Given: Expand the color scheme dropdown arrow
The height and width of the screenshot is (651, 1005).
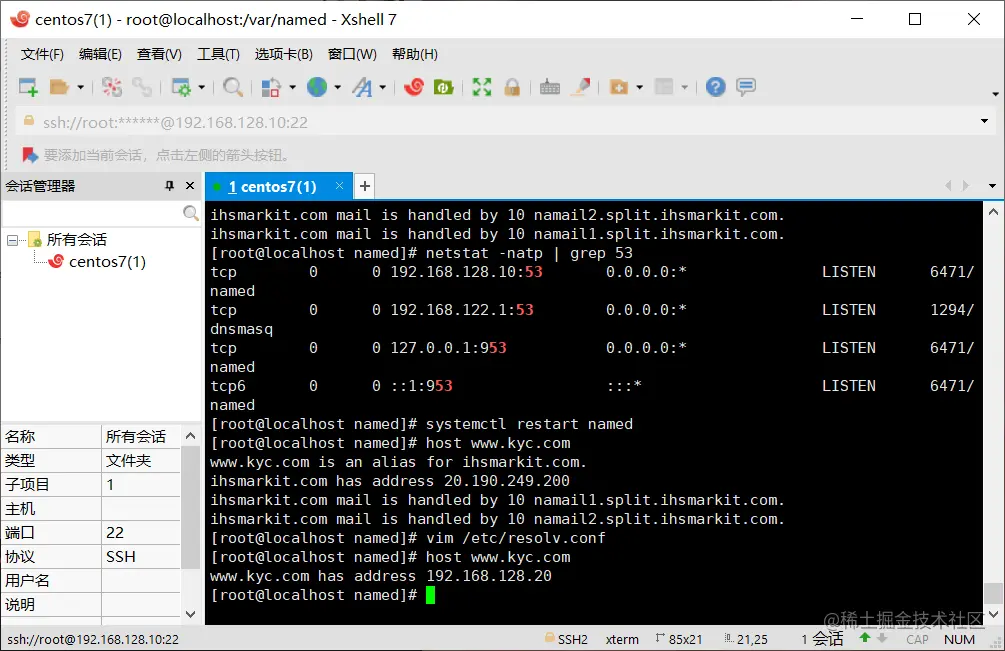Looking at the screenshot, I should pos(292,87).
